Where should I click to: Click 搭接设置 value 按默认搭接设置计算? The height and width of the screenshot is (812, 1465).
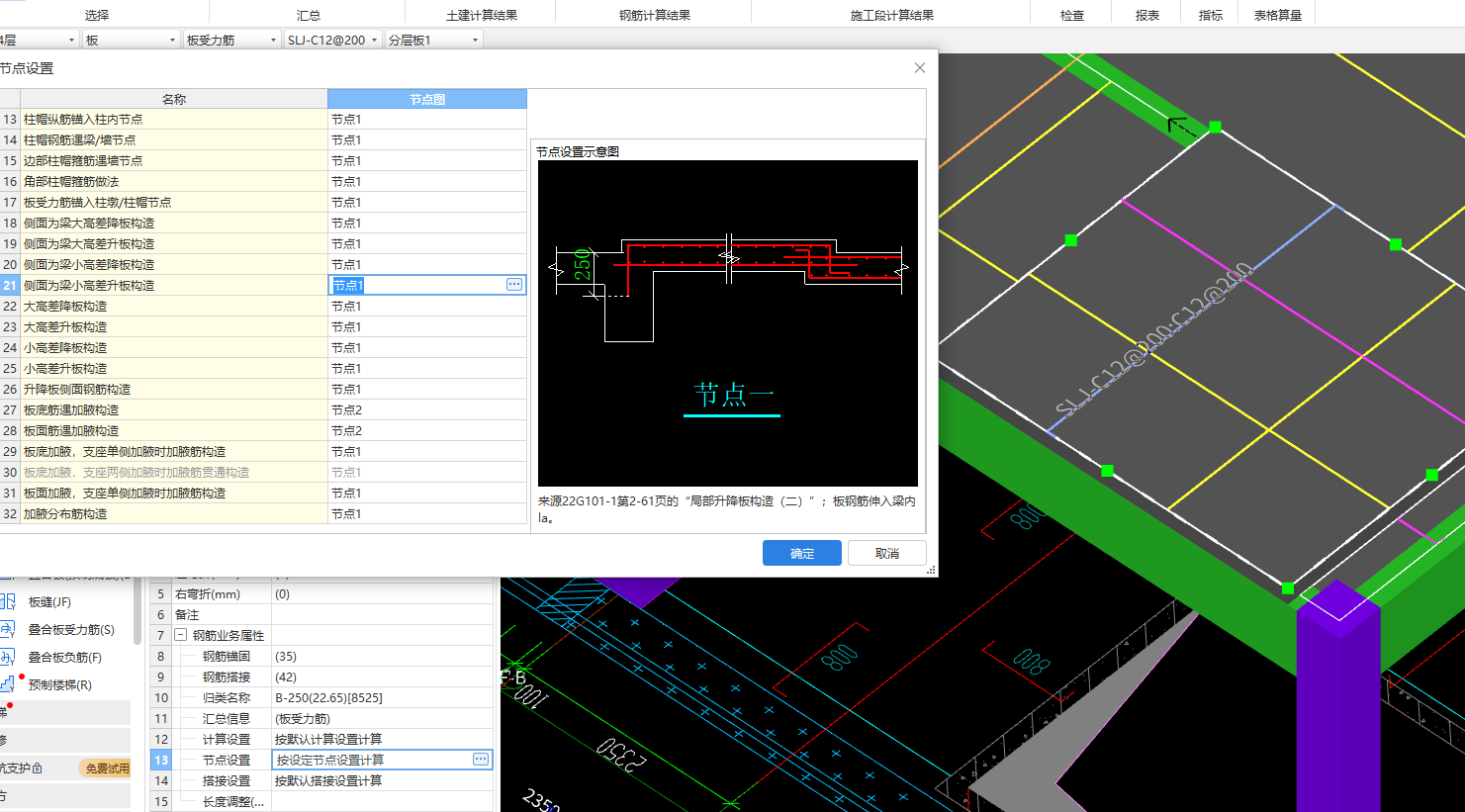pos(382,780)
